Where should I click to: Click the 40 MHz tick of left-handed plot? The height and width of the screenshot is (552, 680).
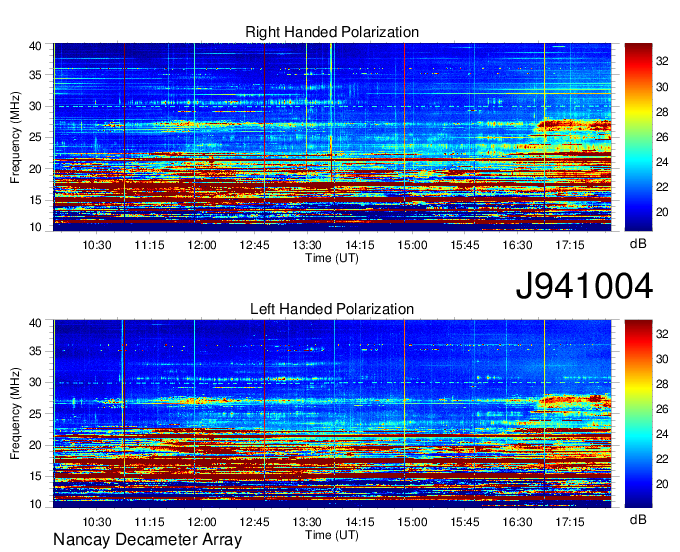(35, 323)
